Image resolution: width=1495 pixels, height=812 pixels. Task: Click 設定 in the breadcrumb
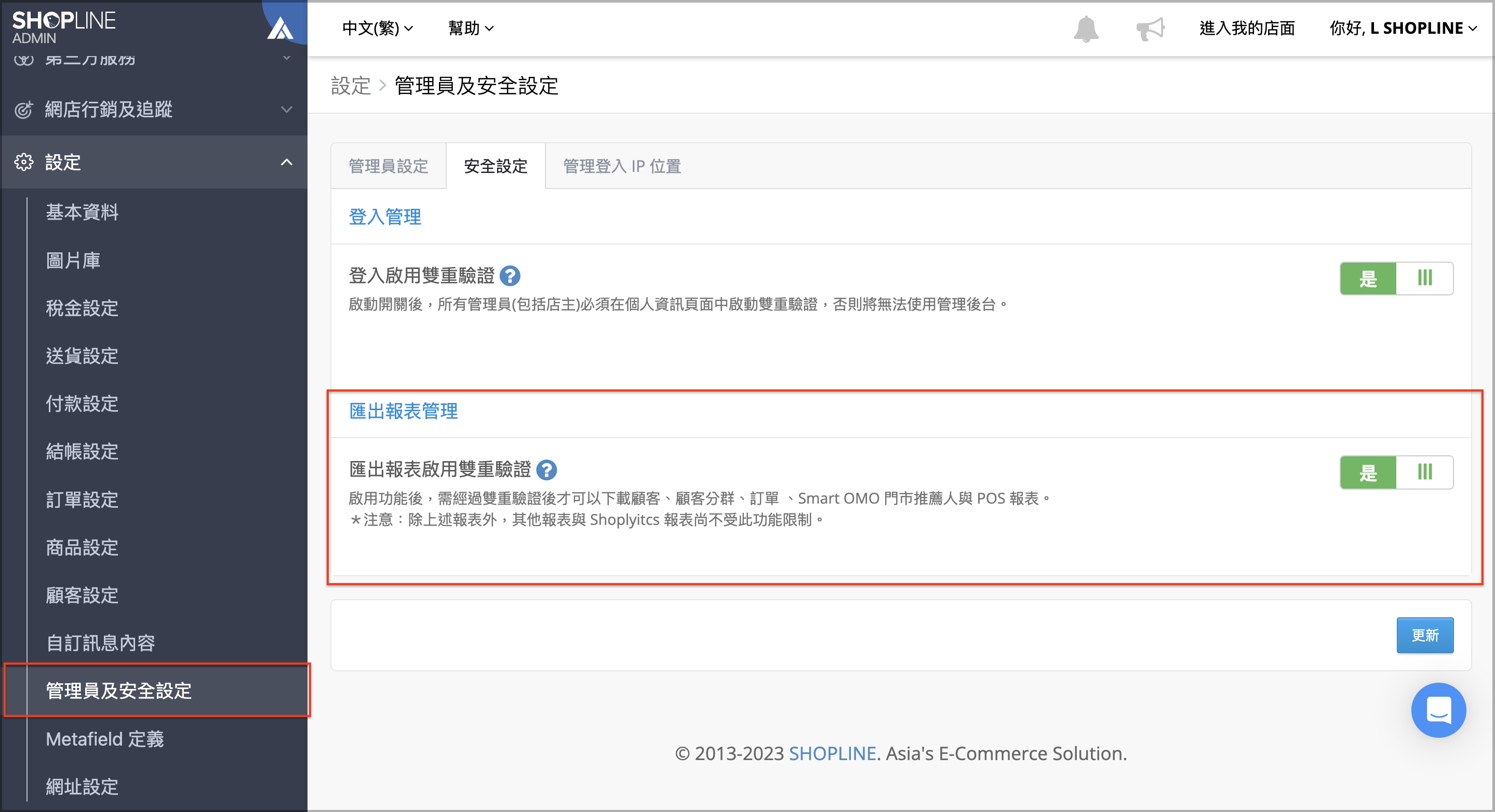tap(351, 85)
